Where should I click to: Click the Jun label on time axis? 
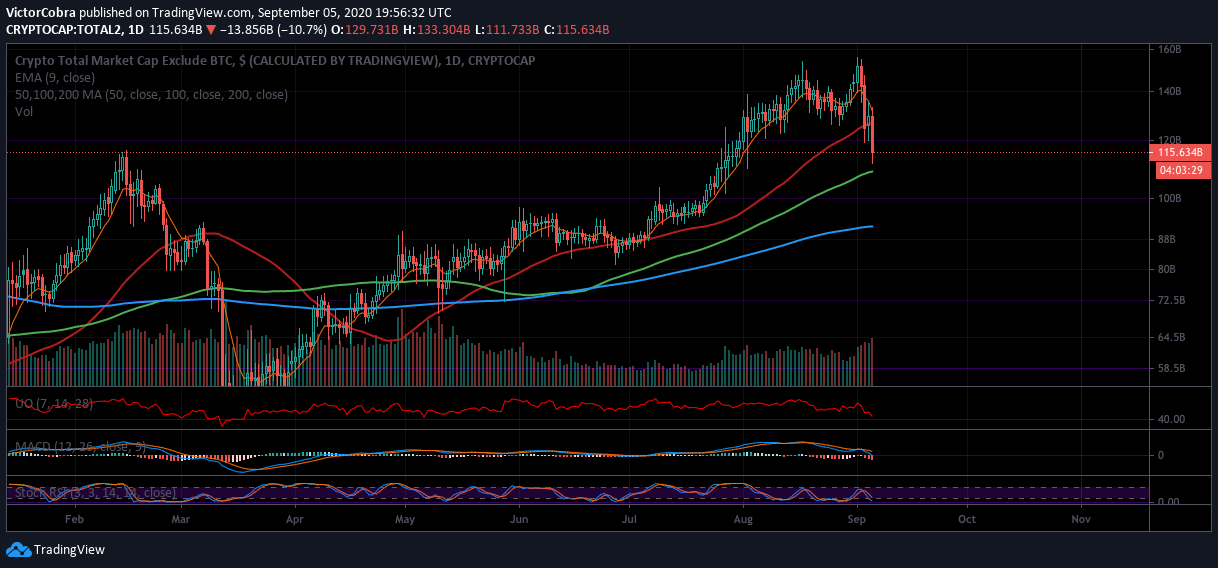click(518, 520)
